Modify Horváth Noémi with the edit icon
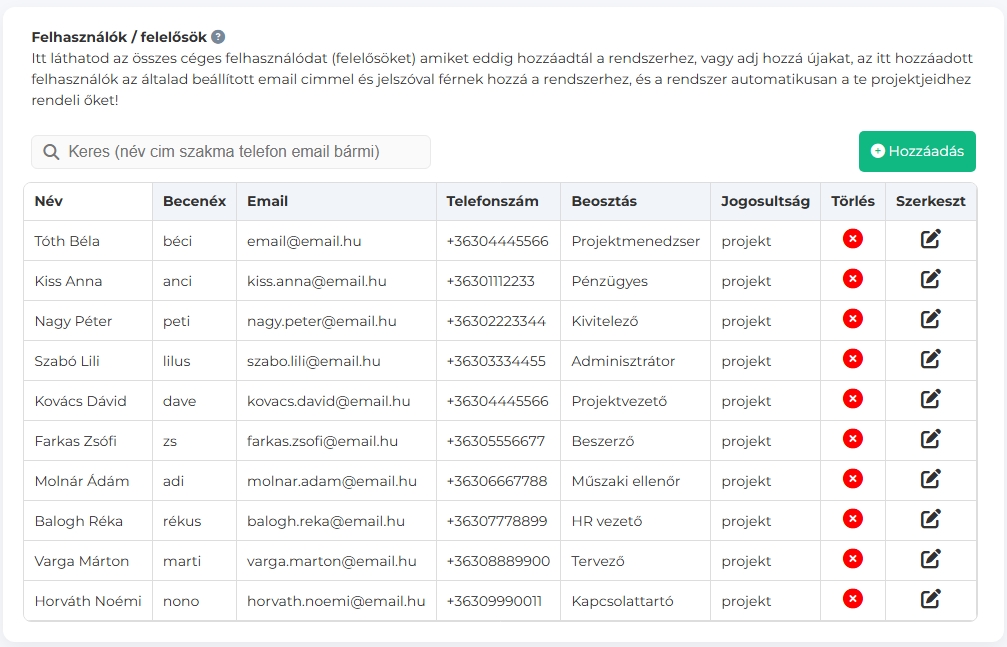This screenshot has width=1007, height=647. [x=931, y=599]
